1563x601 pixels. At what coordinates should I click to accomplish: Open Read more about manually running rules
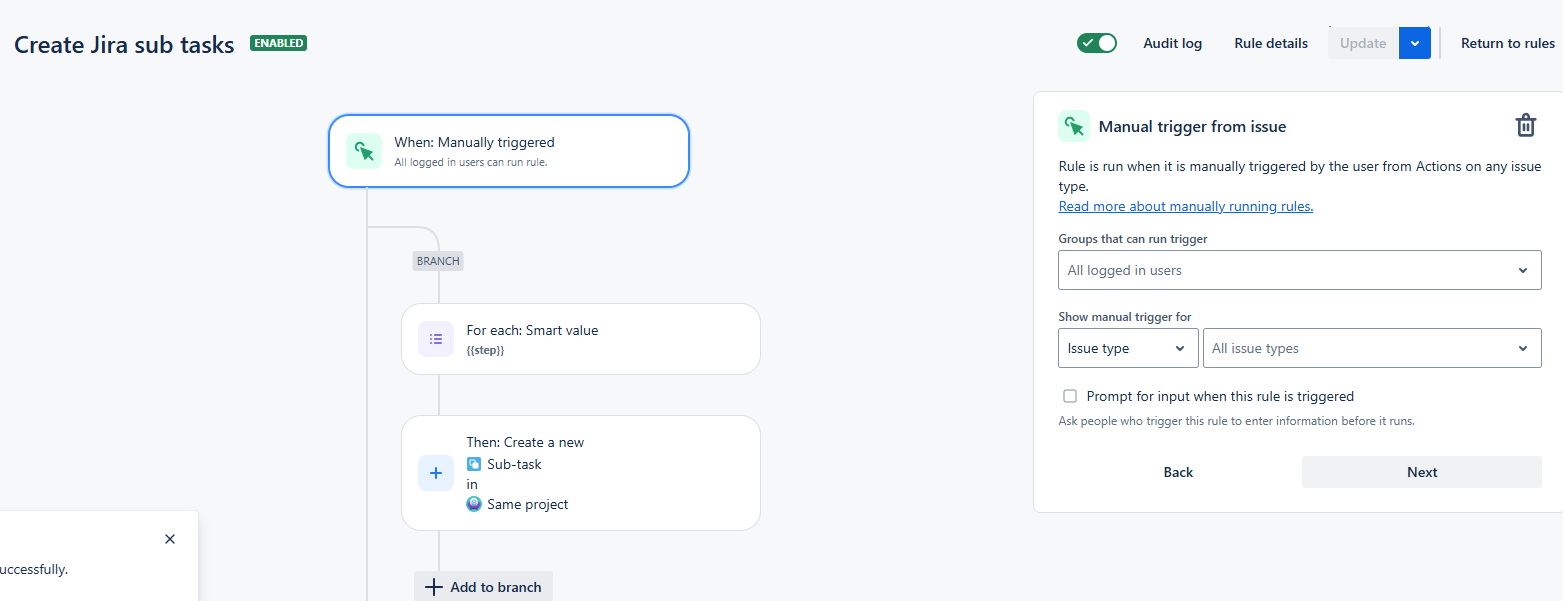(x=1186, y=206)
